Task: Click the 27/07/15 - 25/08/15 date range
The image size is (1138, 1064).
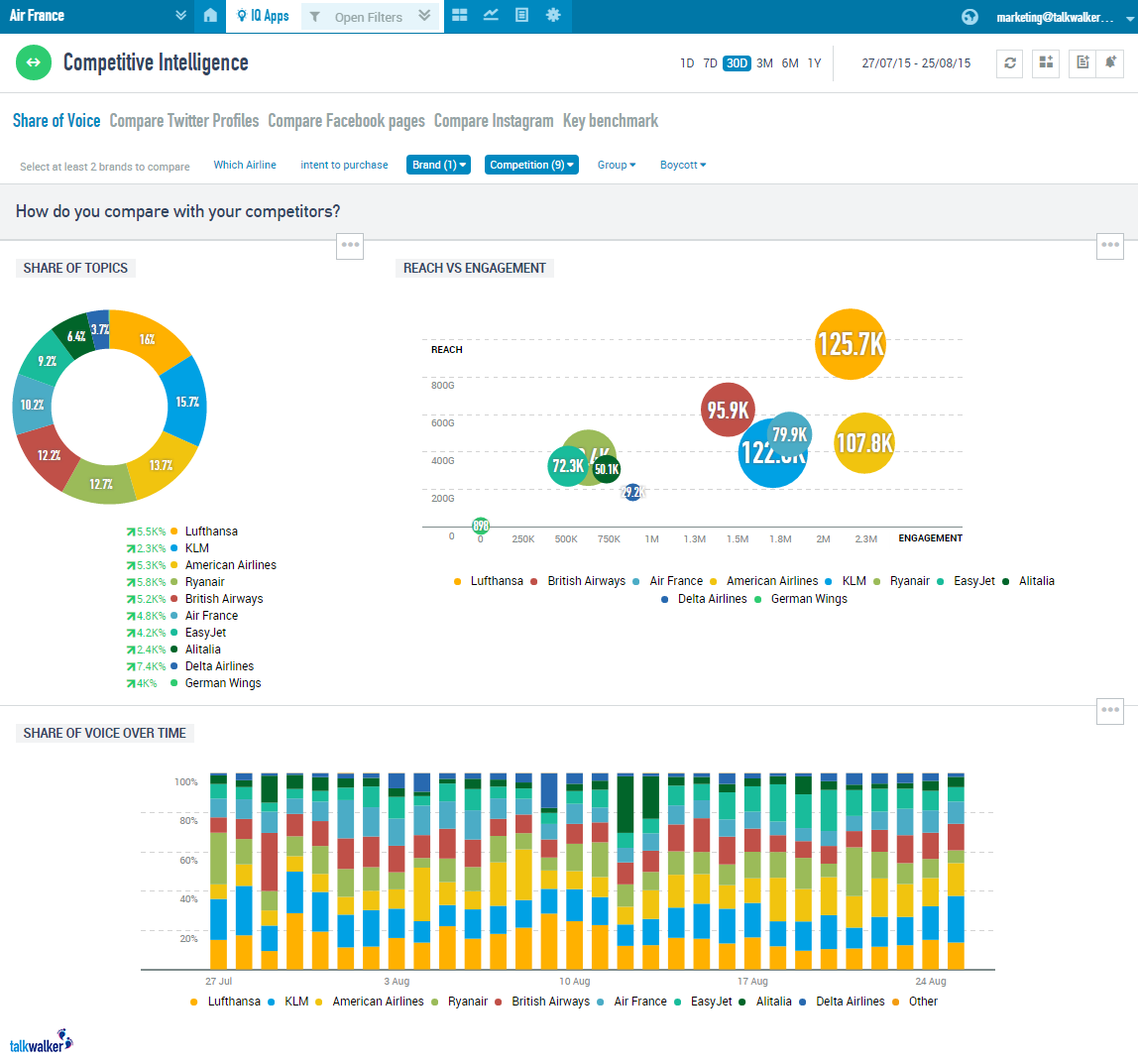Action: 916,63
